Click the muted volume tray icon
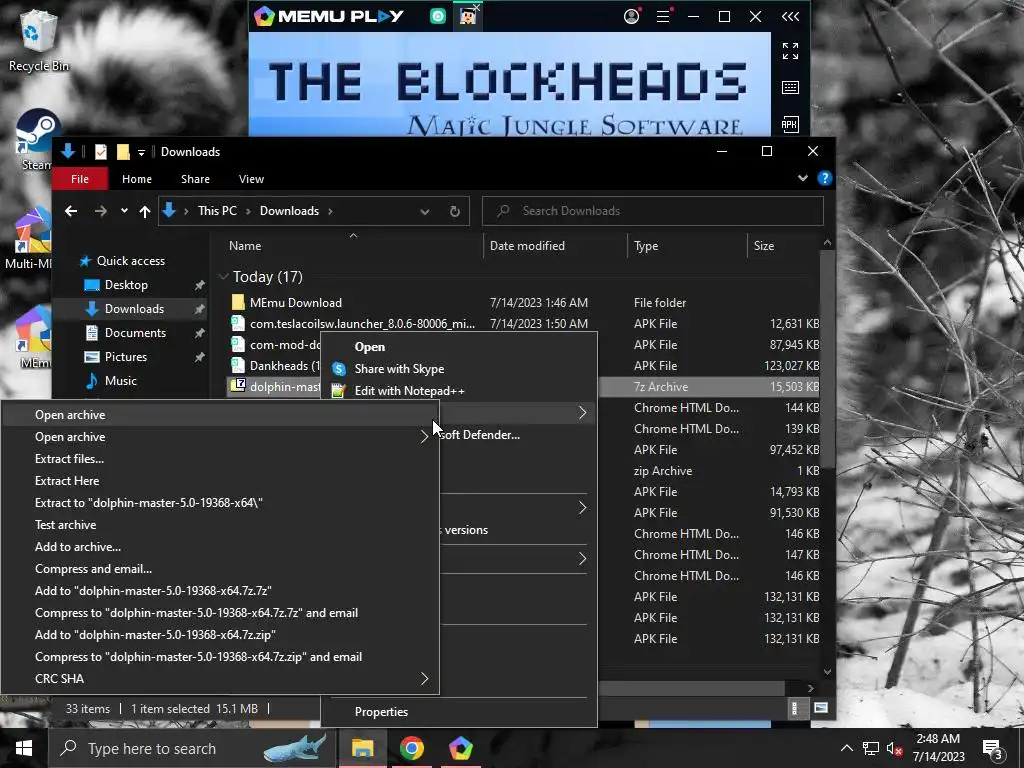 point(894,748)
